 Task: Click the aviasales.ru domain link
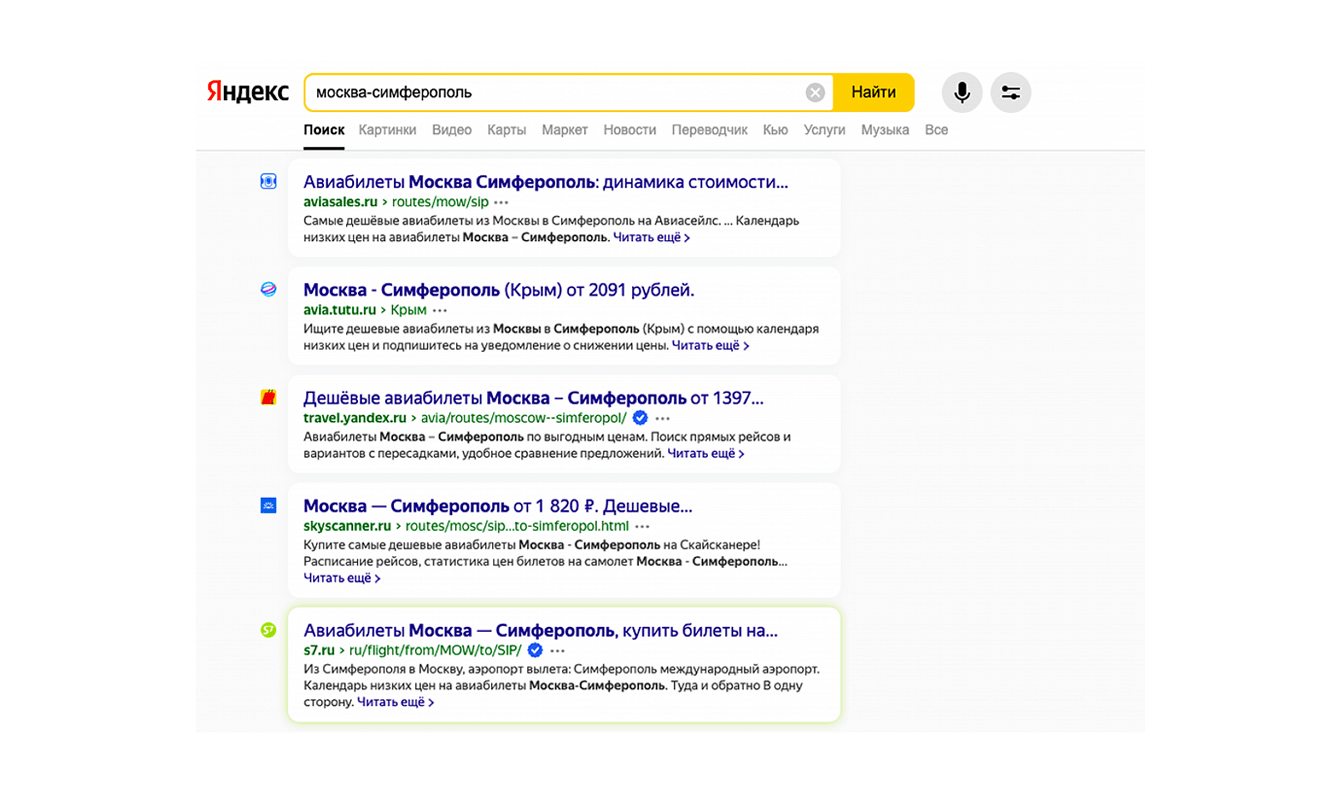(x=341, y=202)
